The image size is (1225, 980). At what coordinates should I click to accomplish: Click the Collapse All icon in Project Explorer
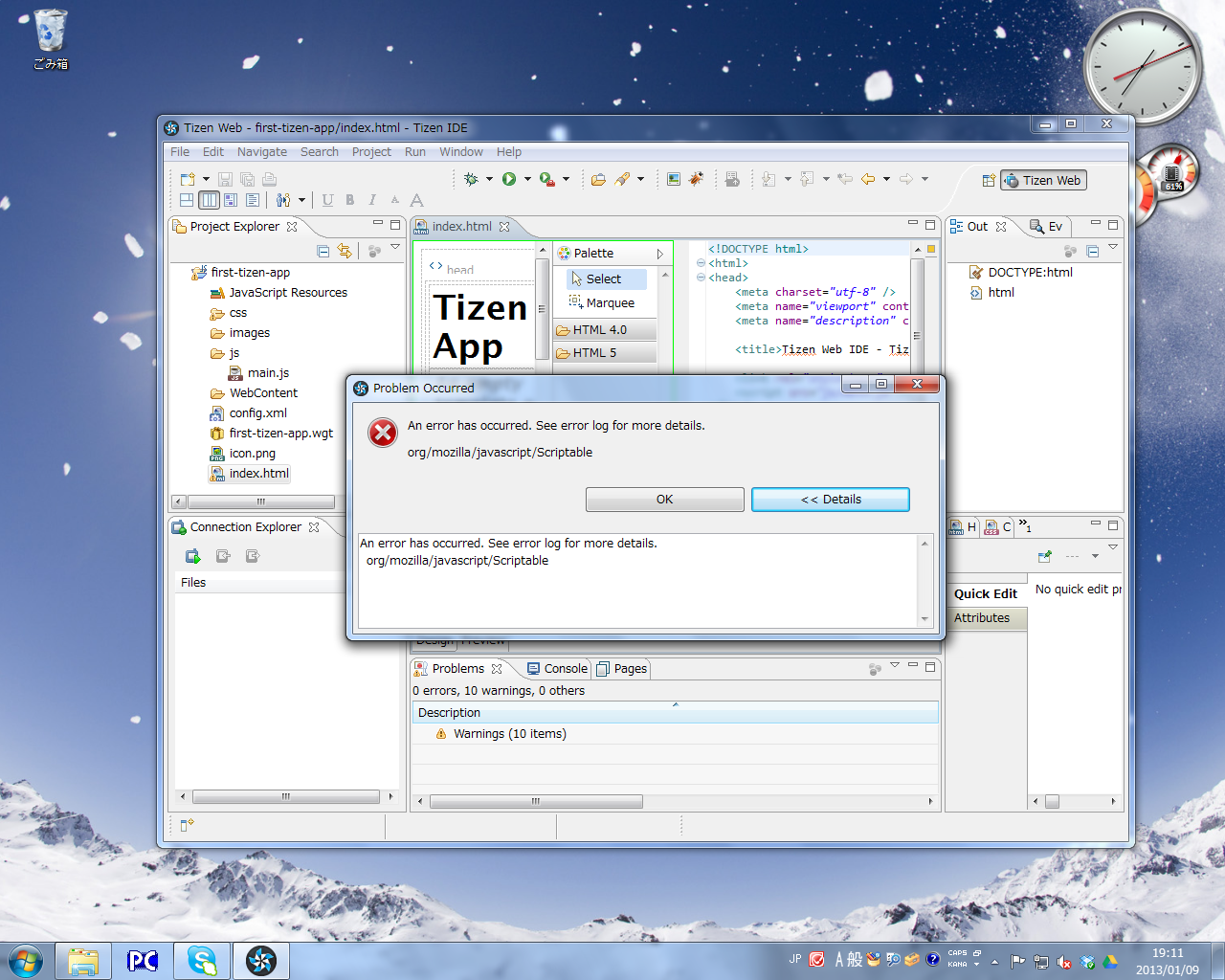(x=323, y=251)
